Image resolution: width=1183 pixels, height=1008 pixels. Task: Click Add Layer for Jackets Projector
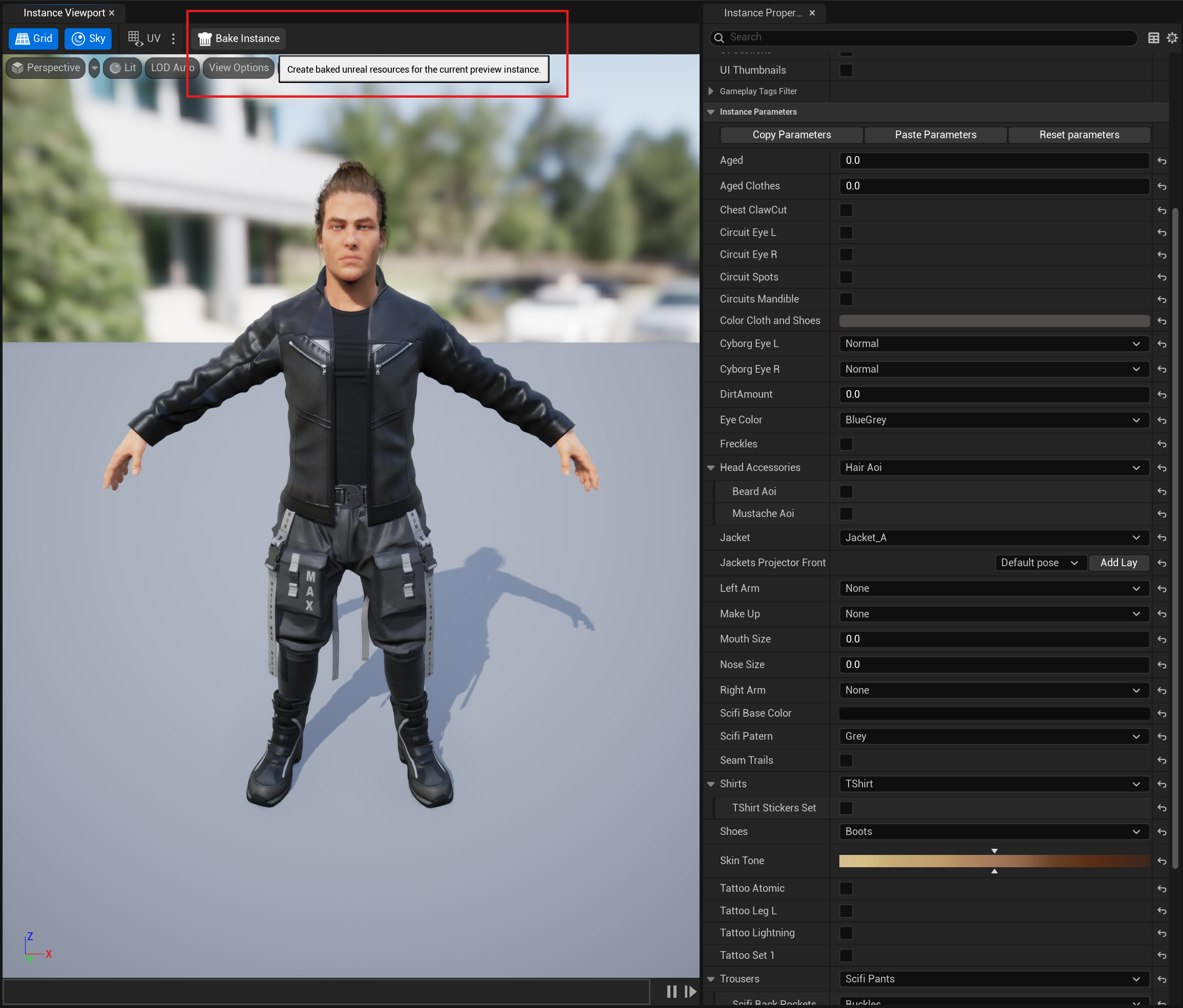(x=1118, y=563)
